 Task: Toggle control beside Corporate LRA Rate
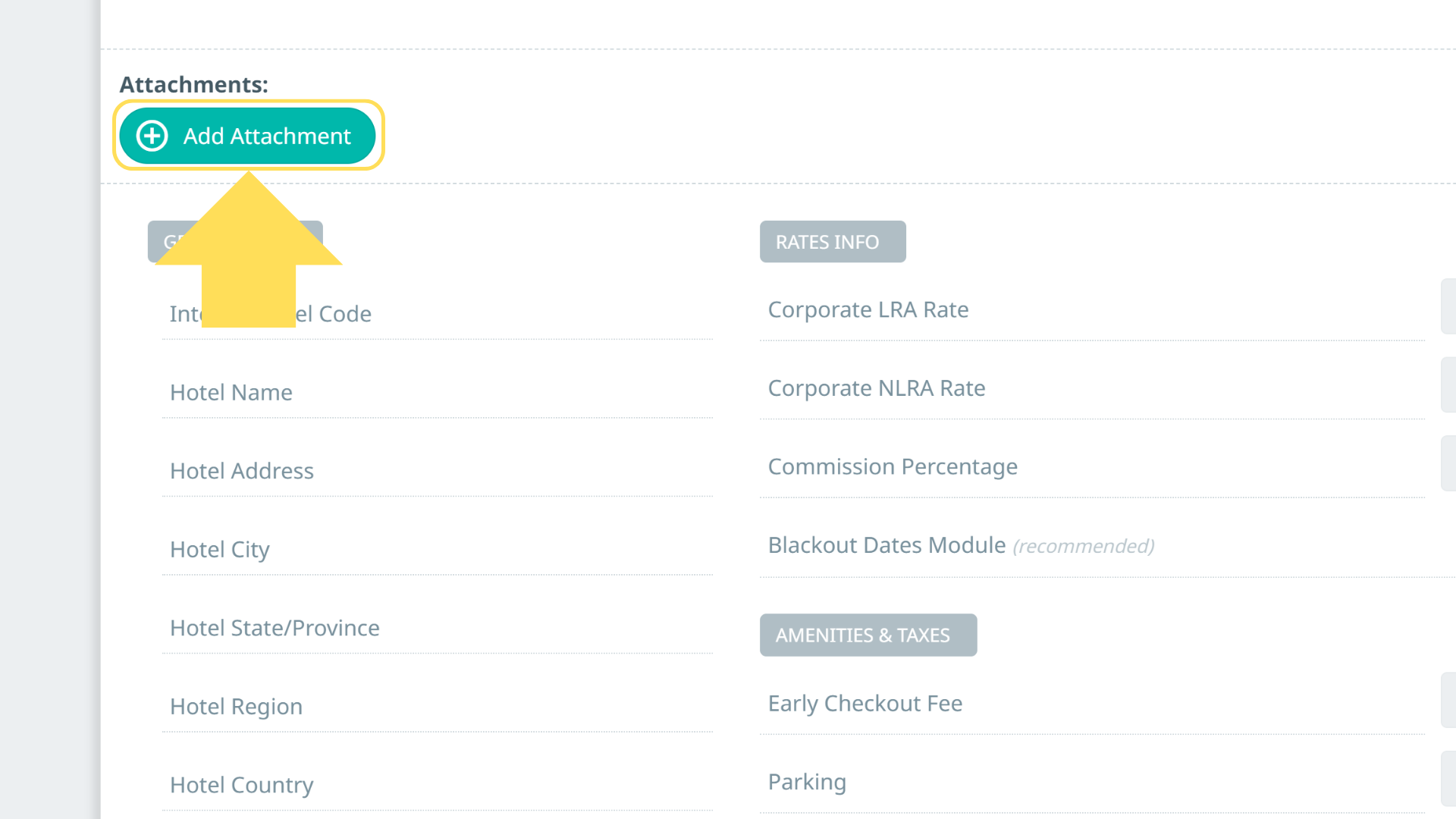click(x=1448, y=306)
